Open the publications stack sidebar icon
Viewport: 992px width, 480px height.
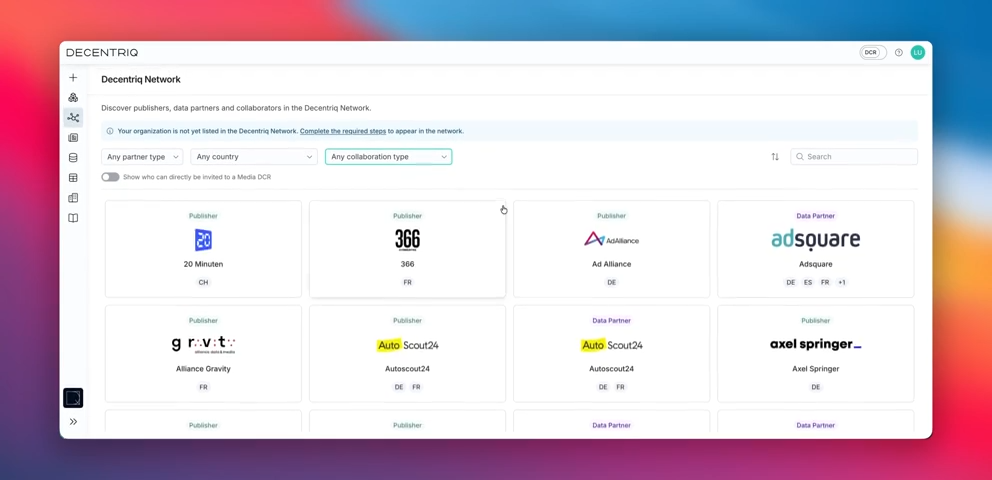tap(73, 137)
